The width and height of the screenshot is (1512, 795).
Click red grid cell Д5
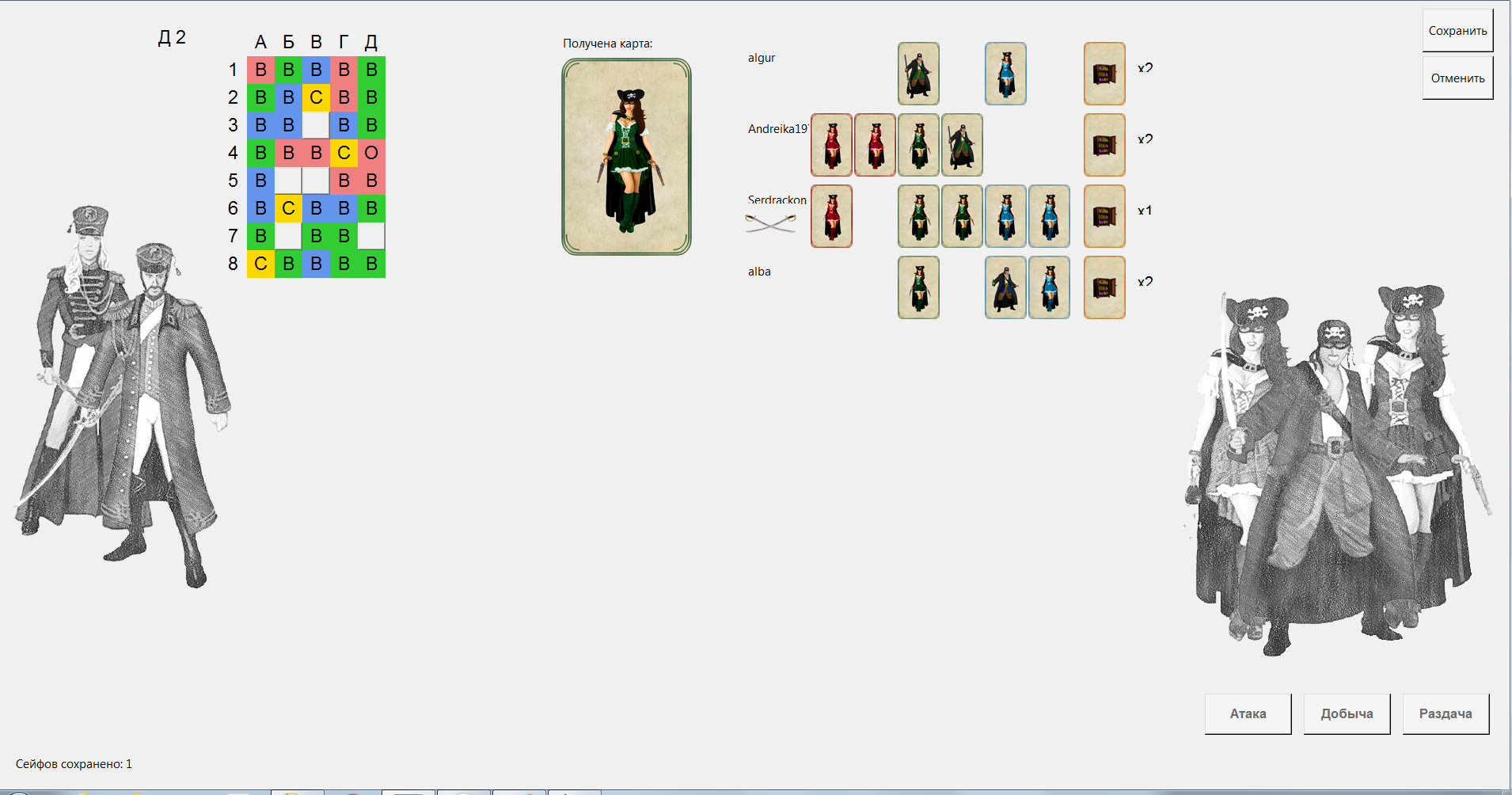click(371, 181)
